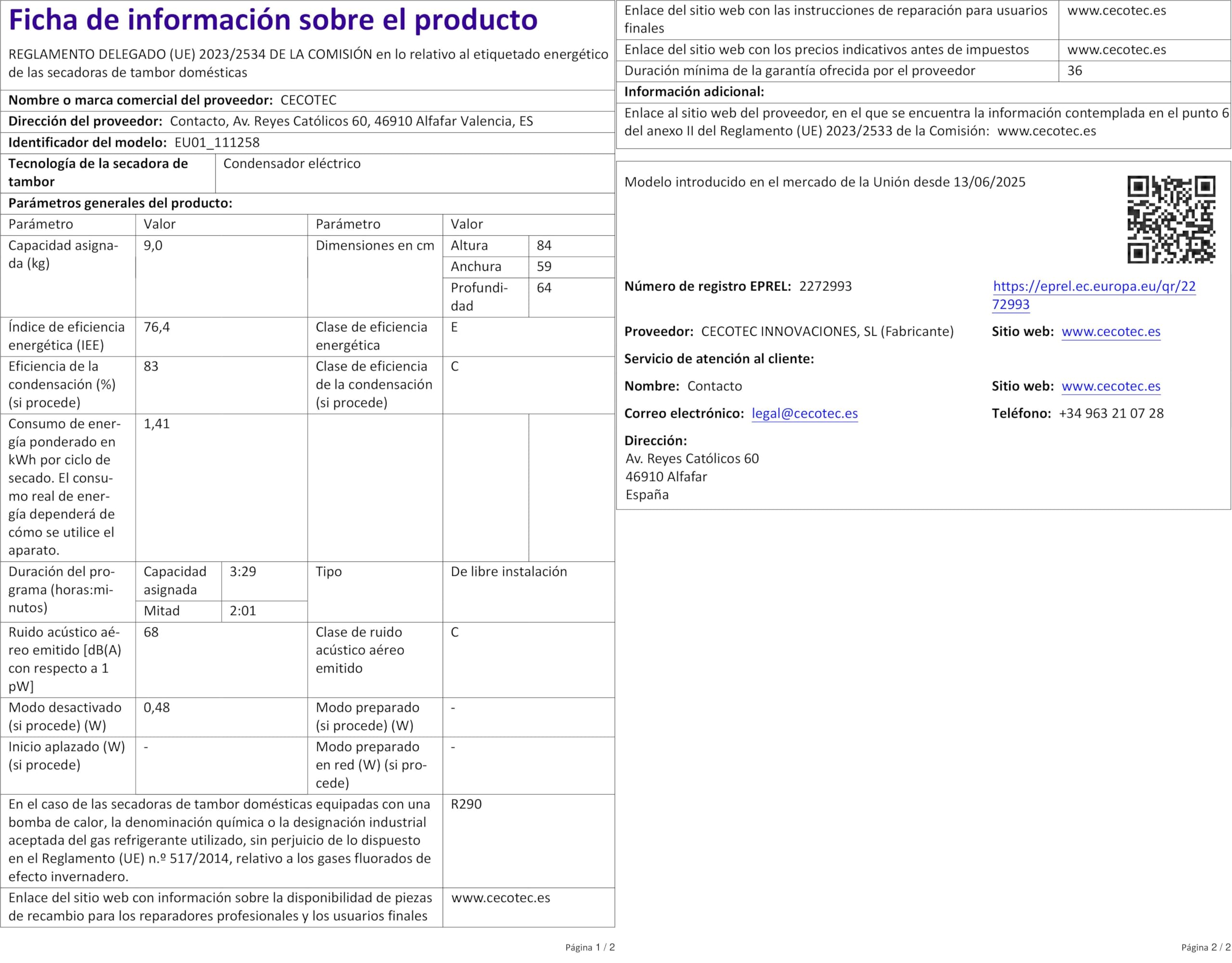Click the phone number +34 963 21 07 28

[1111, 413]
